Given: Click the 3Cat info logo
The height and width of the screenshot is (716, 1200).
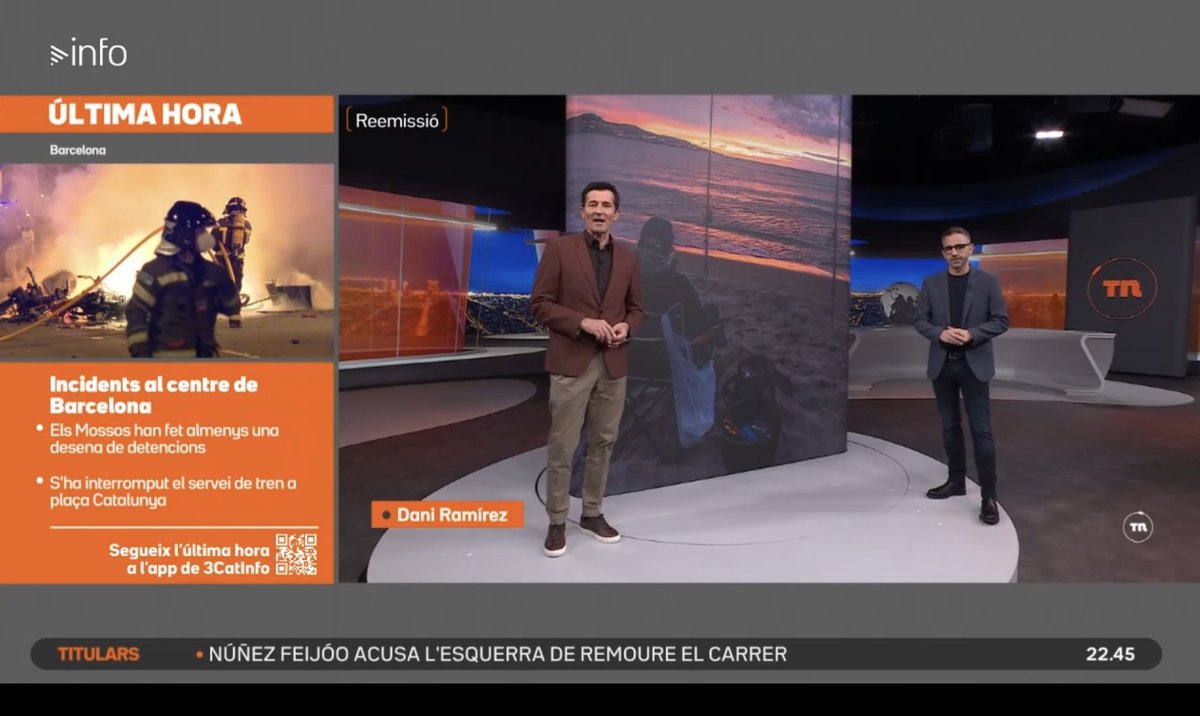Looking at the screenshot, I should (88, 53).
